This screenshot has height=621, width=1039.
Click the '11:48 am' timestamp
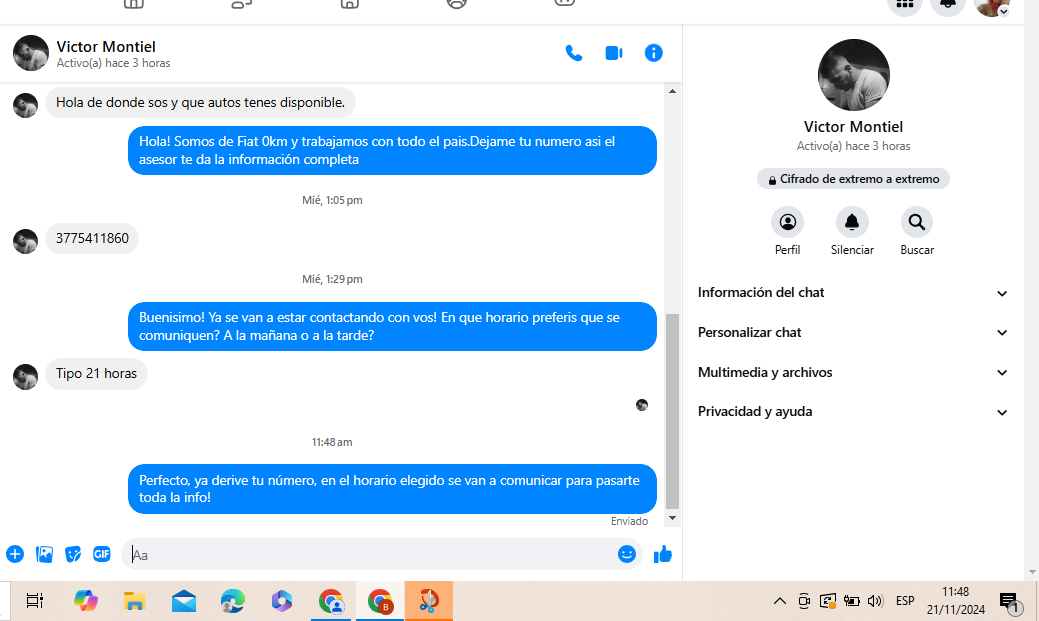[x=332, y=442]
